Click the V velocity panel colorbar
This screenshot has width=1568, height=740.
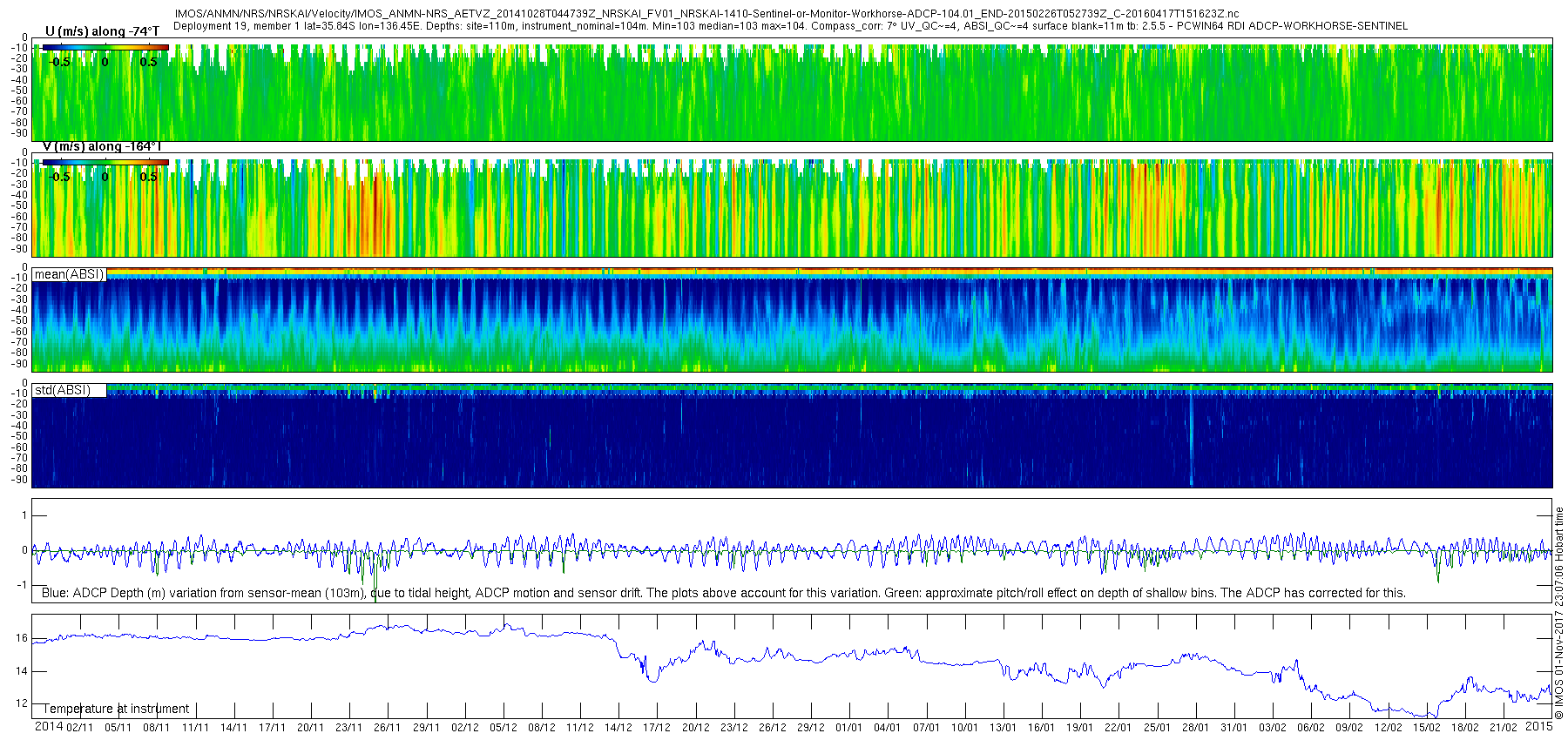[x=105, y=163]
